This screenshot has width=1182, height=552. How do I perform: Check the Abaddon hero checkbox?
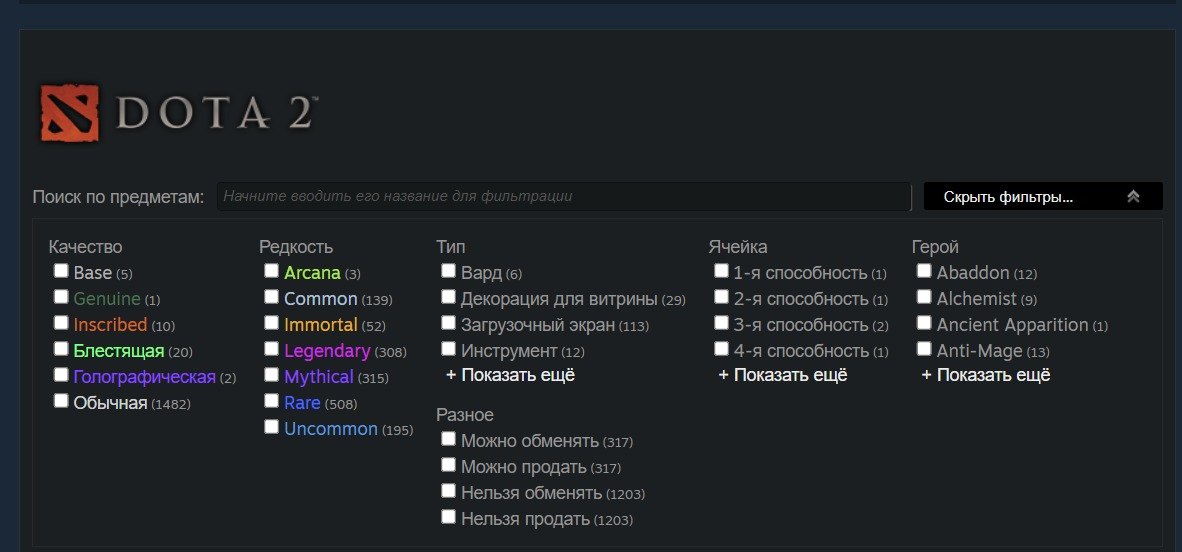(924, 271)
